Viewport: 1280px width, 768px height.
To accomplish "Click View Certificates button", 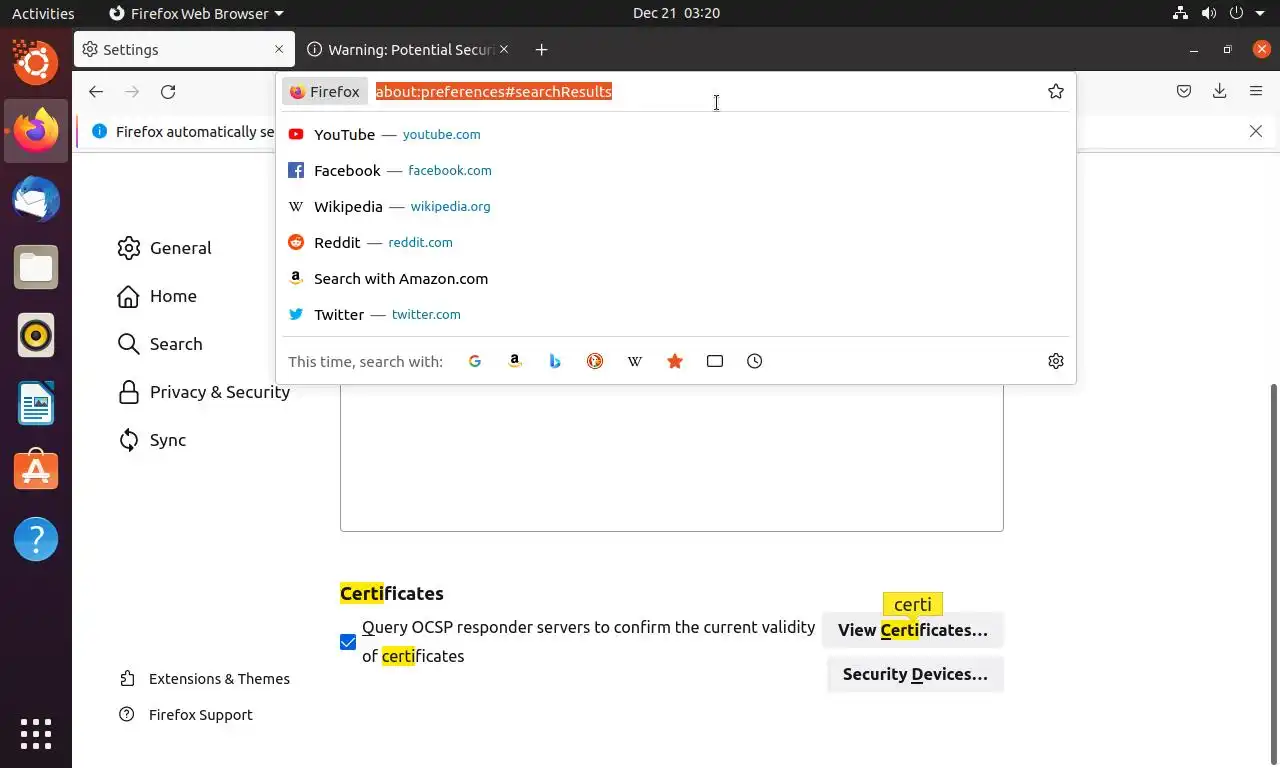I will 913,630.
